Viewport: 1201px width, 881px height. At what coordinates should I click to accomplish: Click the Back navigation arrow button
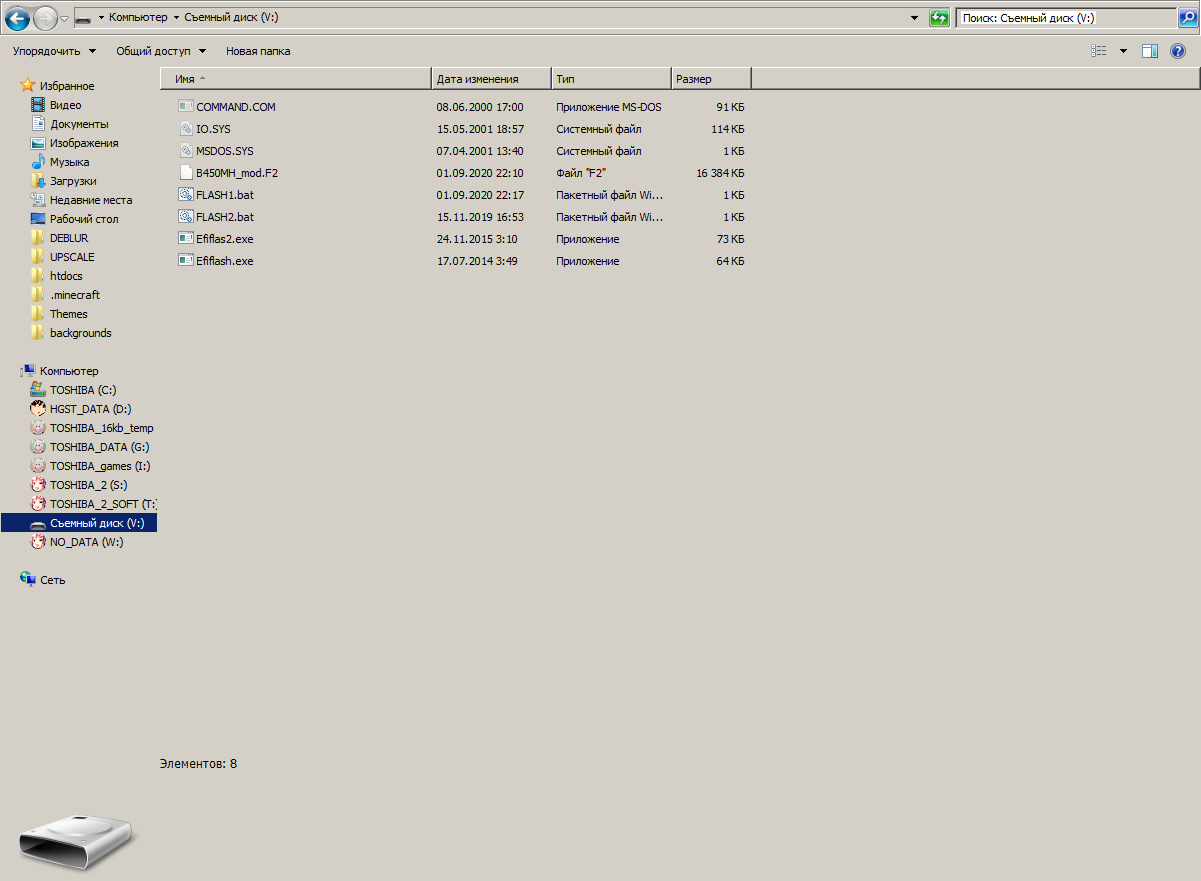17,18
